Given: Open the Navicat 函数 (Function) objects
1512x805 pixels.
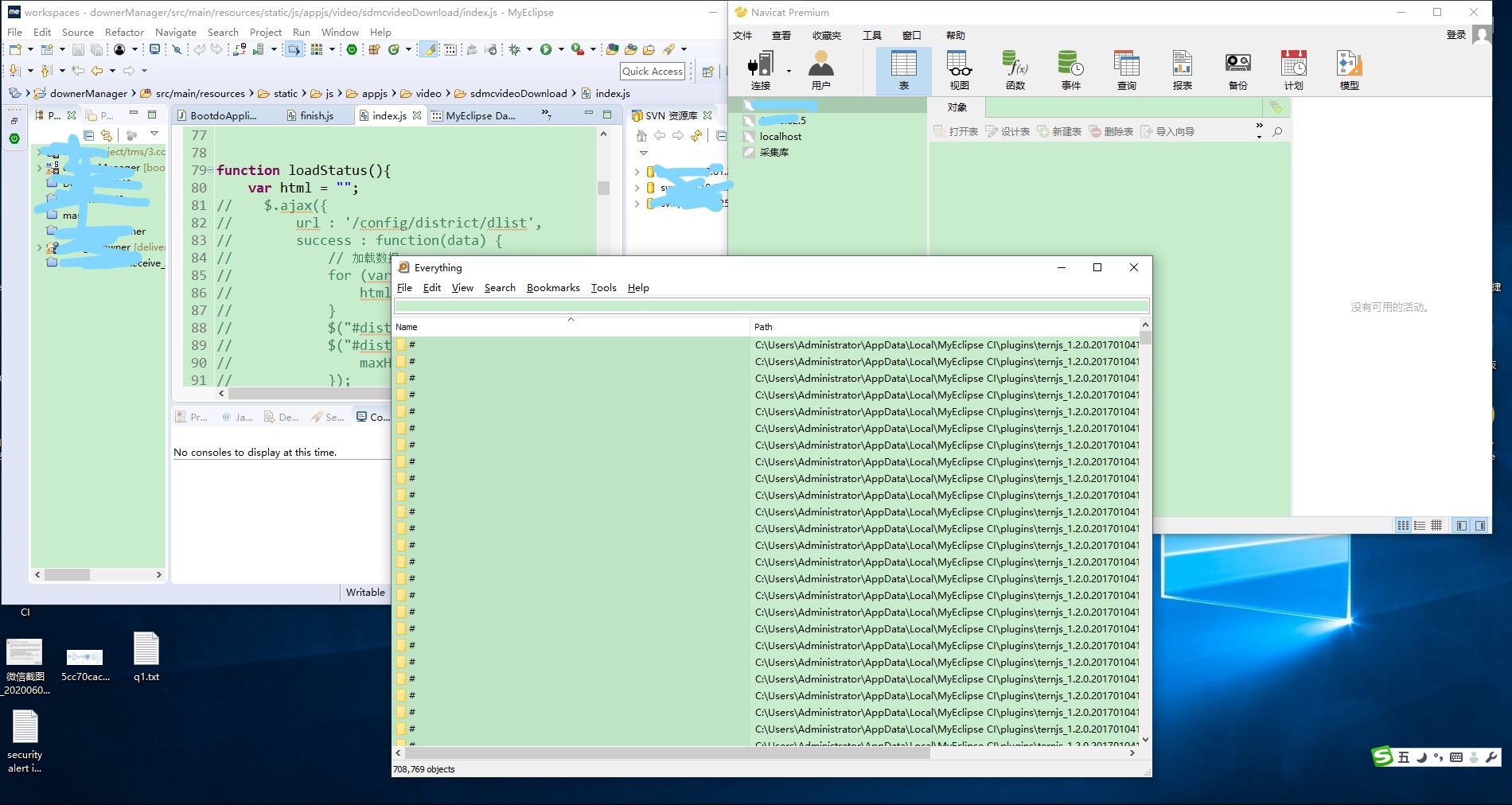Looking at the screenshot, I should coord(1015,70).
